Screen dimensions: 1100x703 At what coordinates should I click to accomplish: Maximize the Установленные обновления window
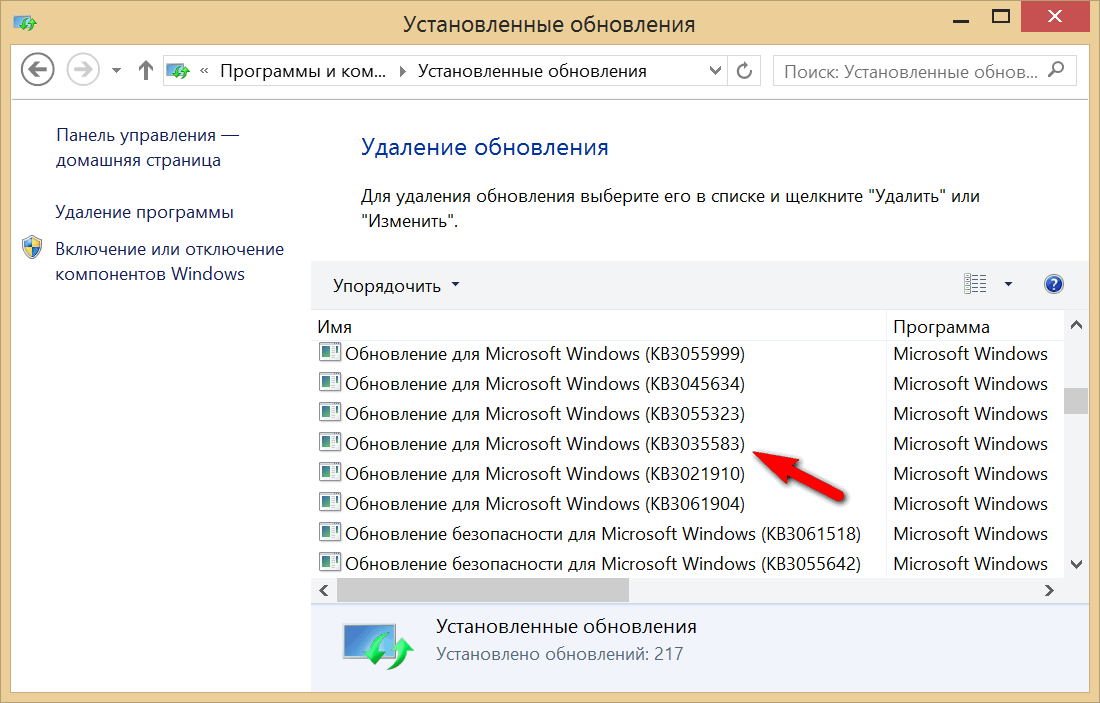coord(1001,17)
